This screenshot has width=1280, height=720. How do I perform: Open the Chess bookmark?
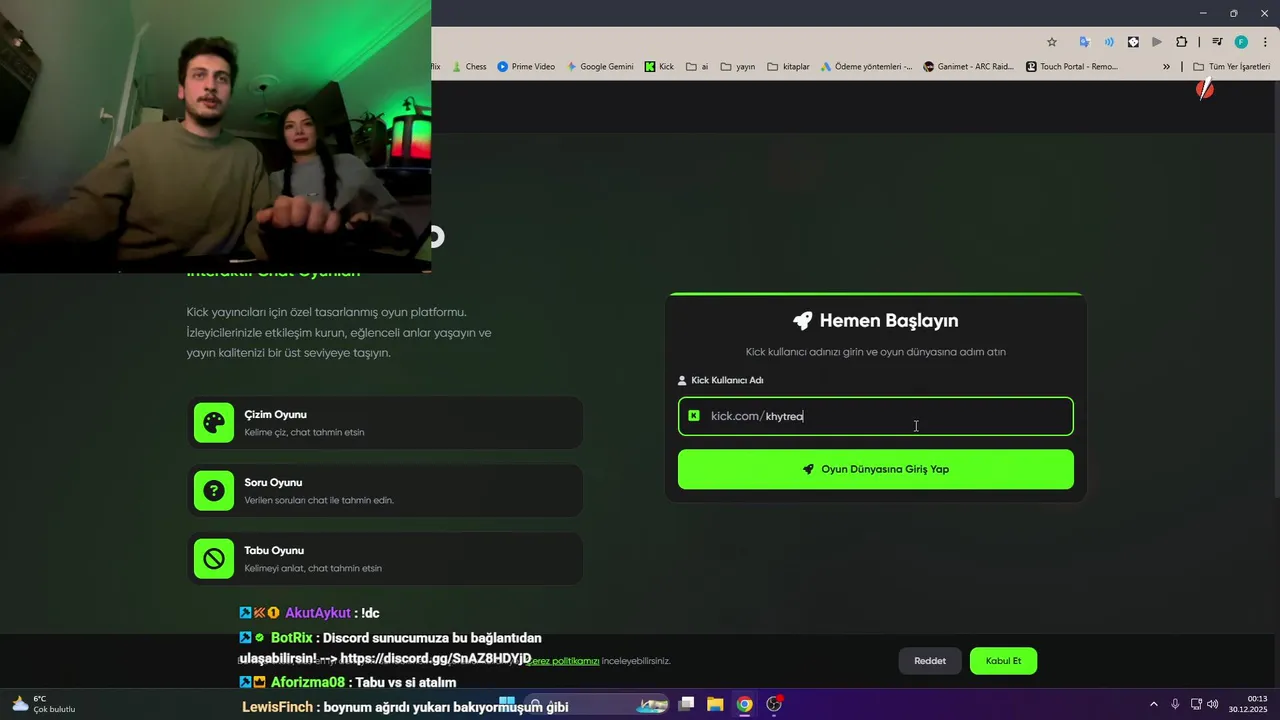[469, 67]
